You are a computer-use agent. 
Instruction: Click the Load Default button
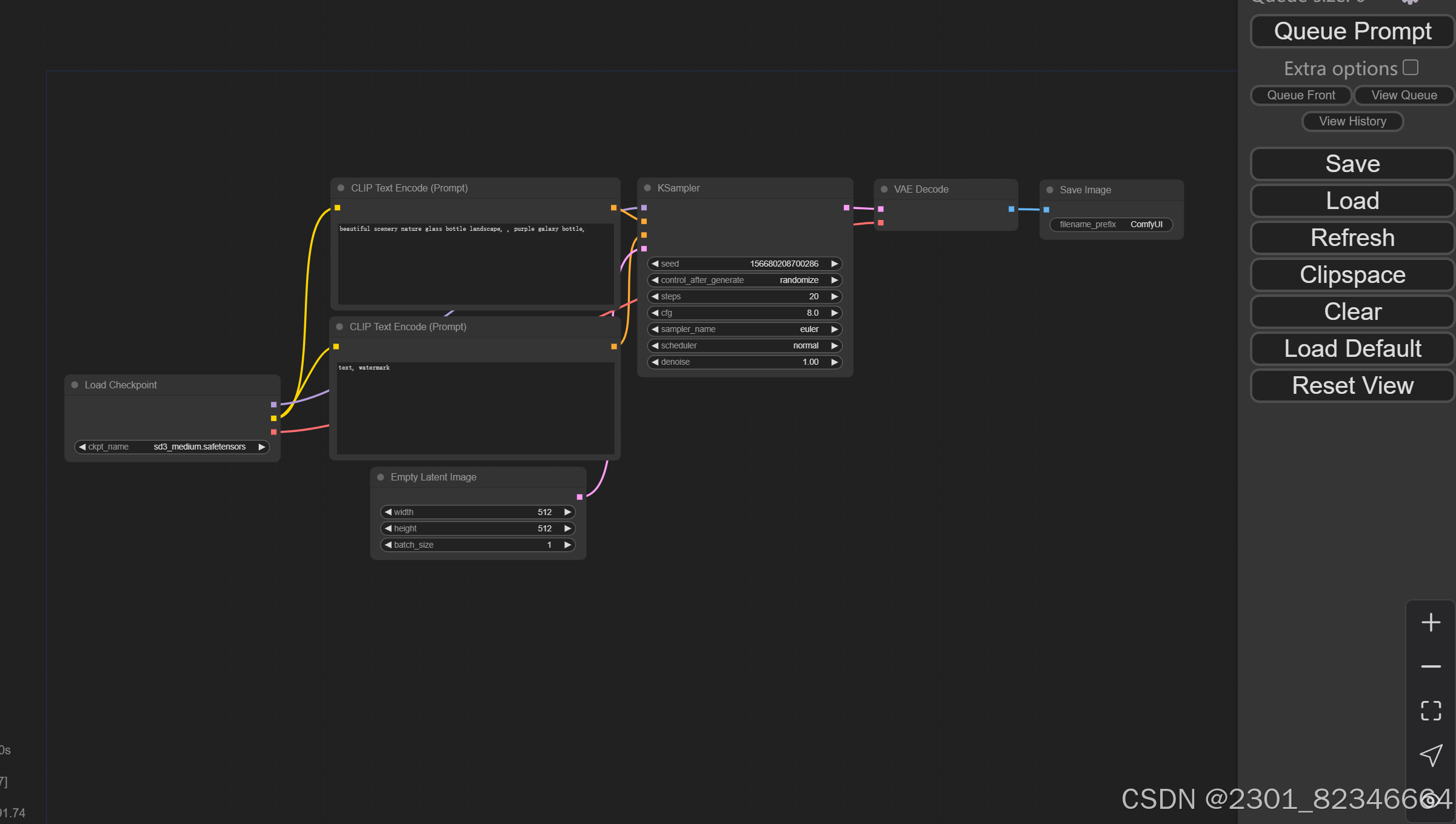pyautogui.click(x=1352, y=348)
